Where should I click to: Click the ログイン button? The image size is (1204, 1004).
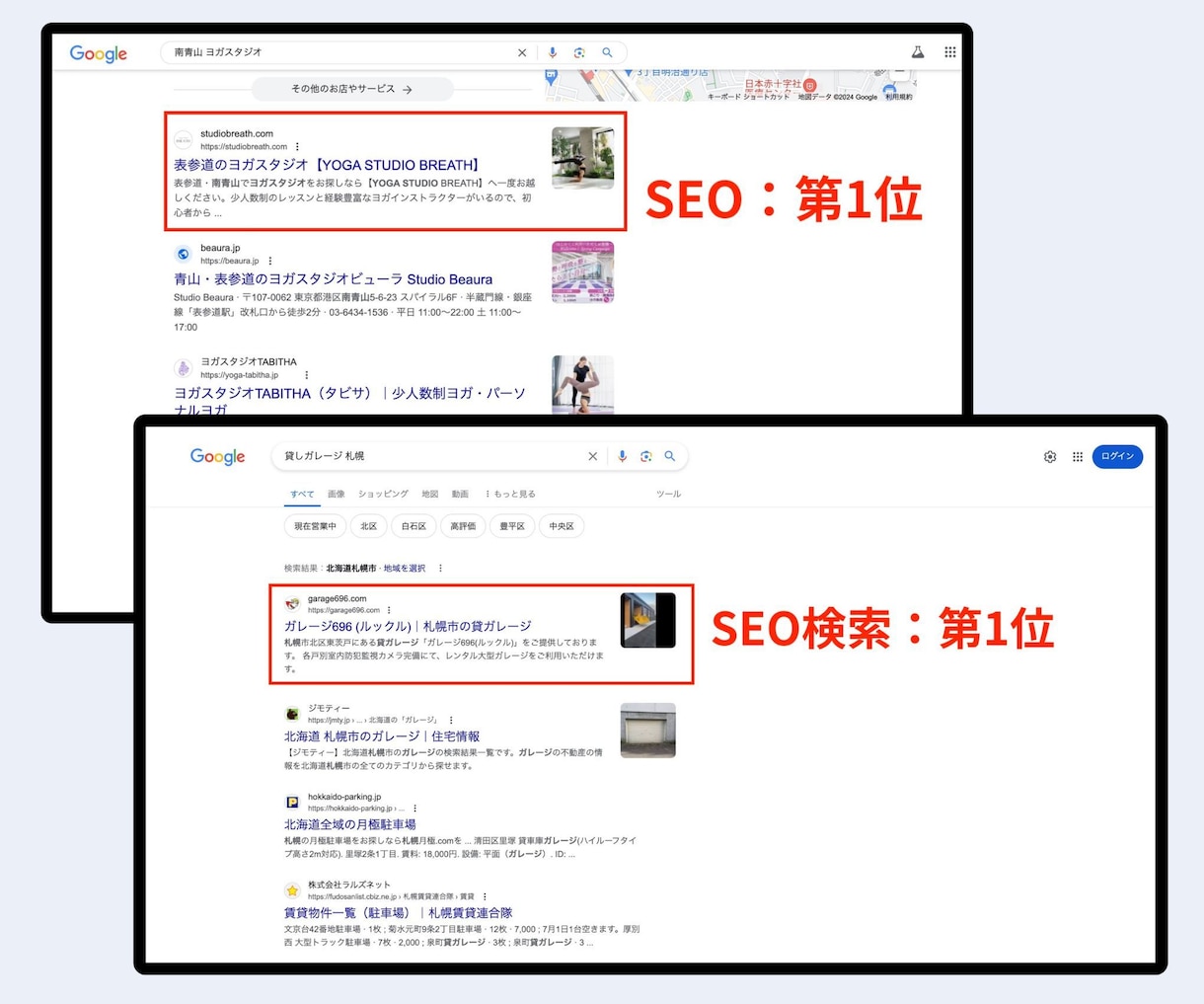coord(1117,456)
